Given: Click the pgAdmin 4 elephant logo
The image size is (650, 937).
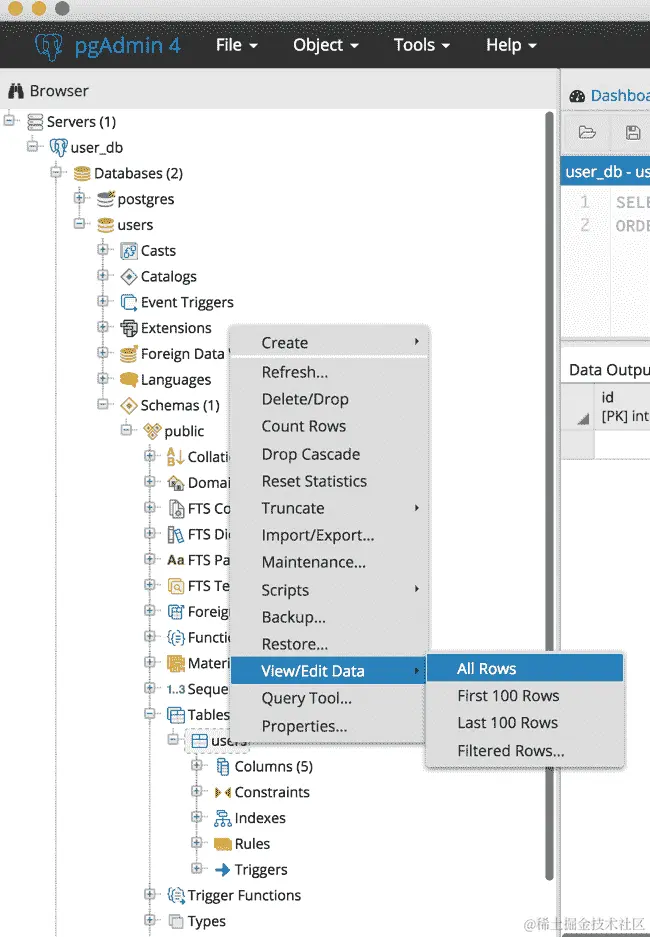Looking at the screenshot, I should (x=48, y=46).
